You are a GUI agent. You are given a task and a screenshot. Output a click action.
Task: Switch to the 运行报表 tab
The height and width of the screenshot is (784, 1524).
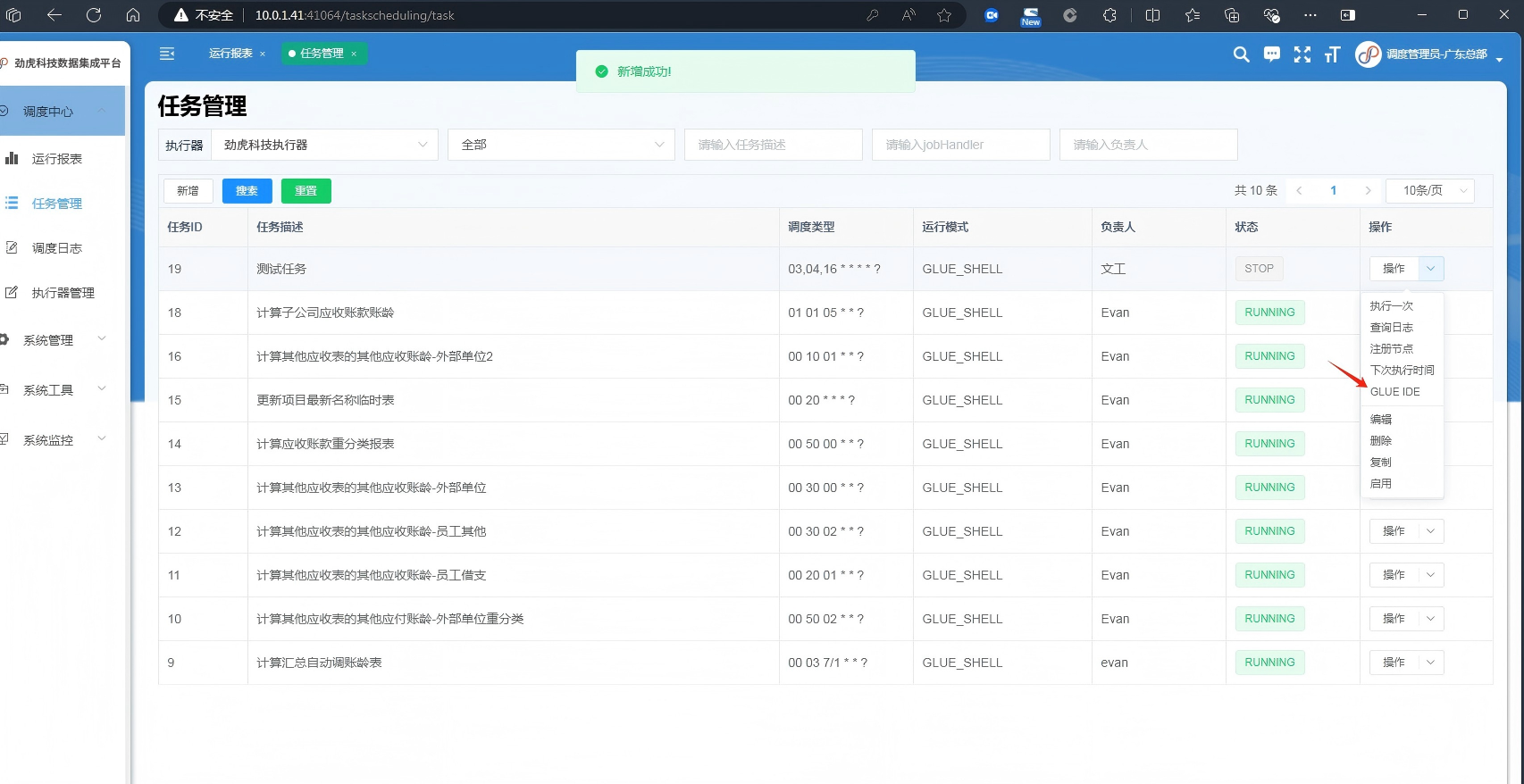tap(230, 54)
